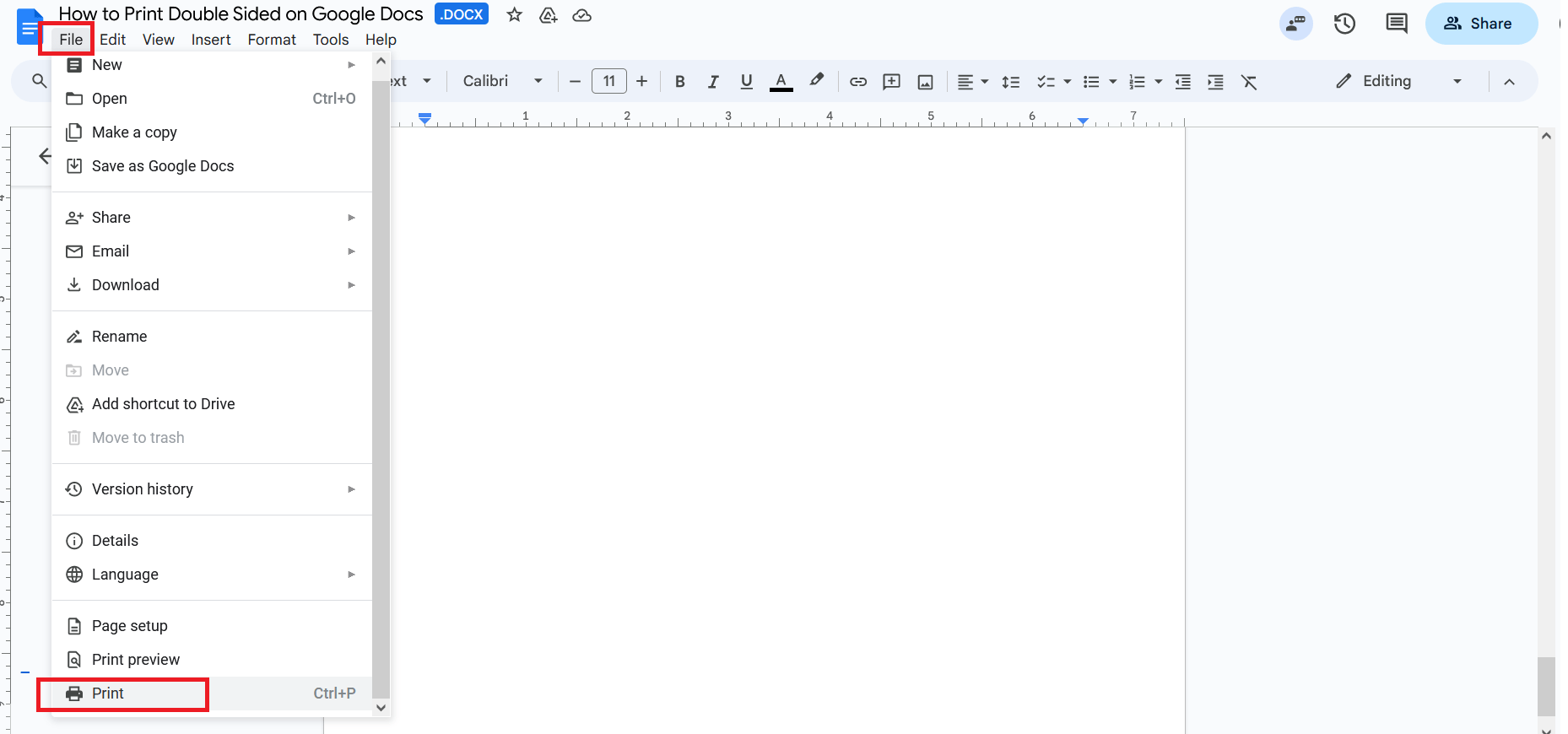Open the text color picker

pyautogui.click(x=781, y=81)
